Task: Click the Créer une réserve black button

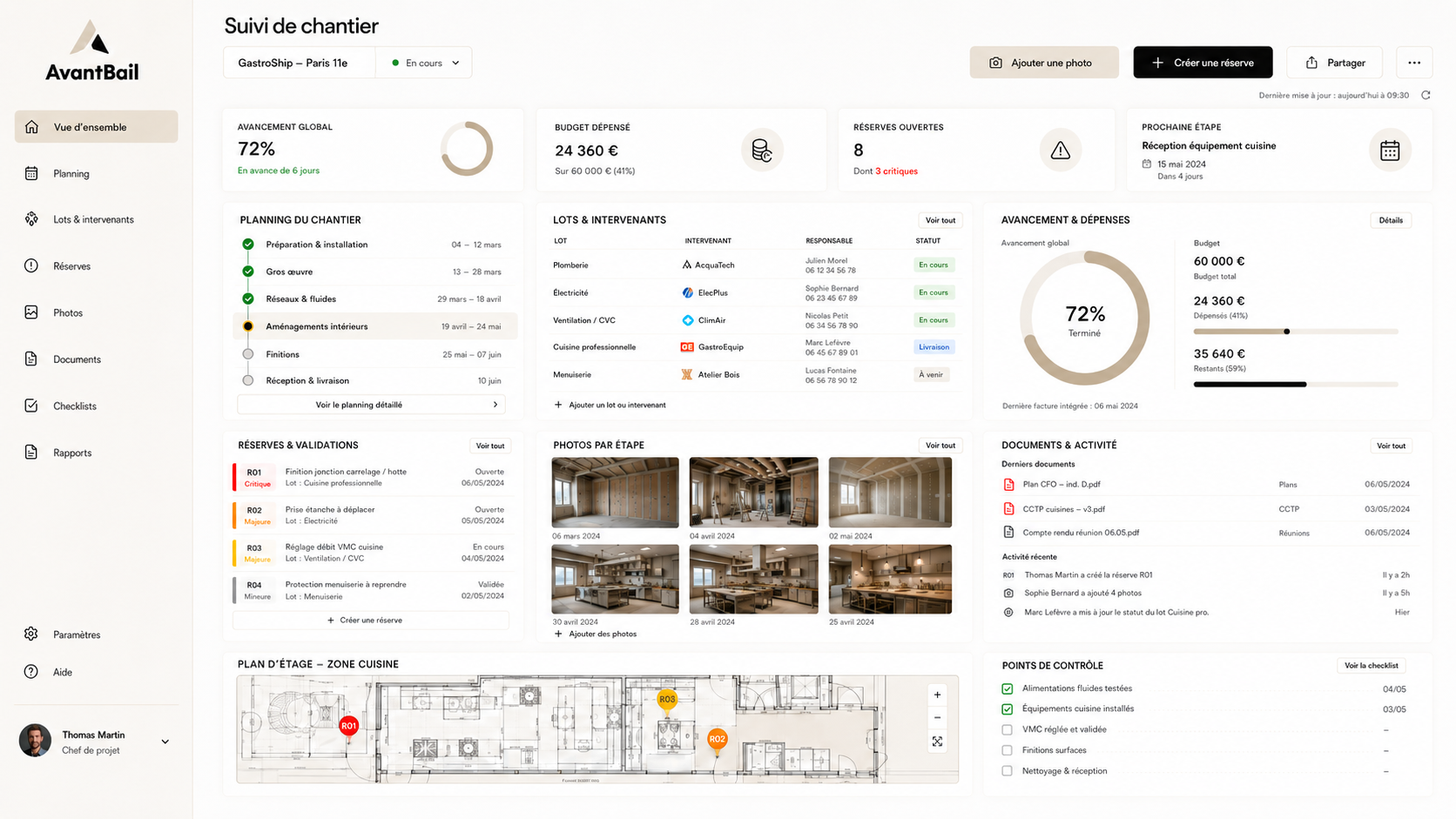Action: click(x=1203, y=63)
